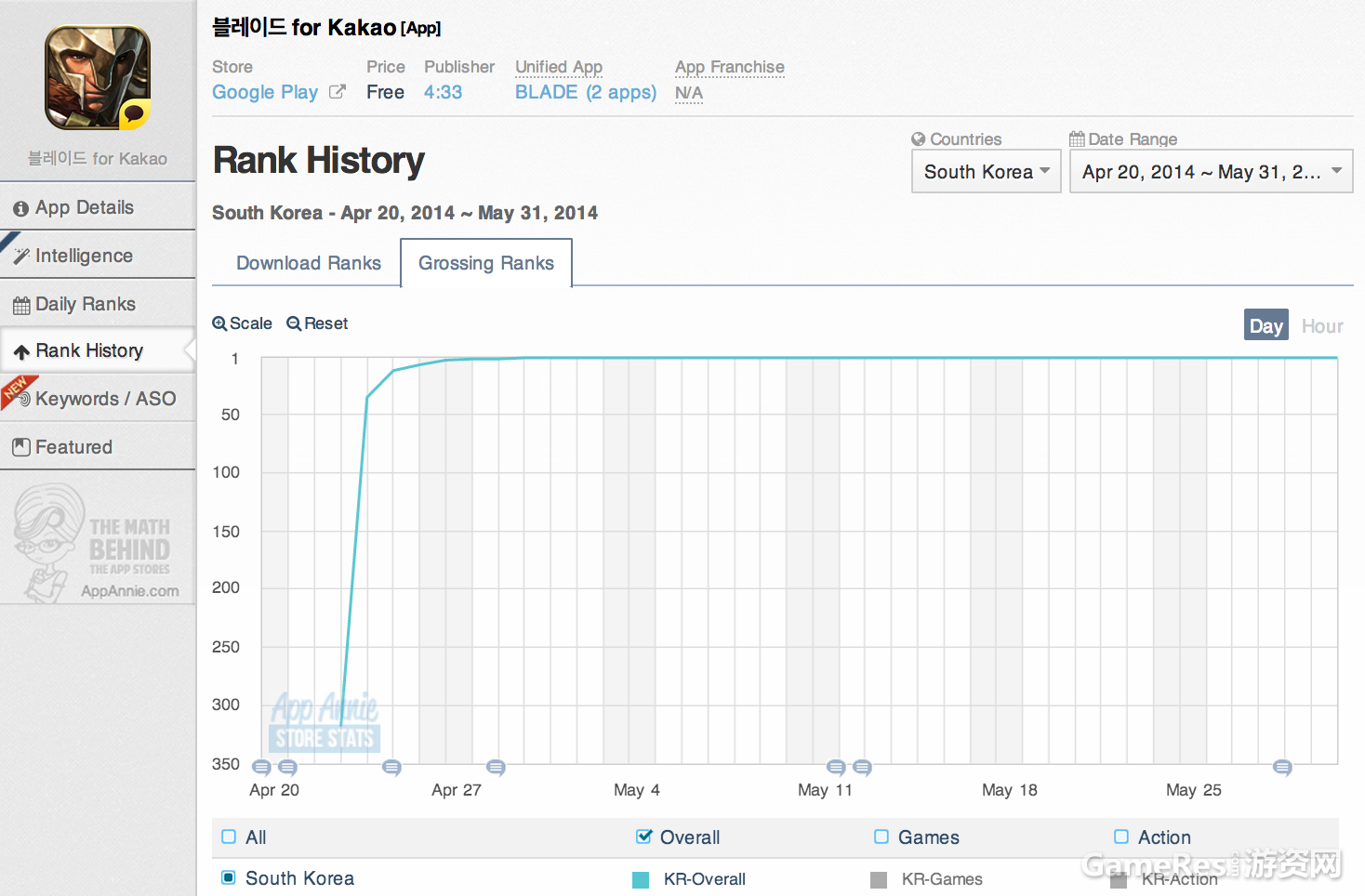Click the second event bubble near Apr 20
This screenshot has height=896, width=1365.
[x=288, y=768]
